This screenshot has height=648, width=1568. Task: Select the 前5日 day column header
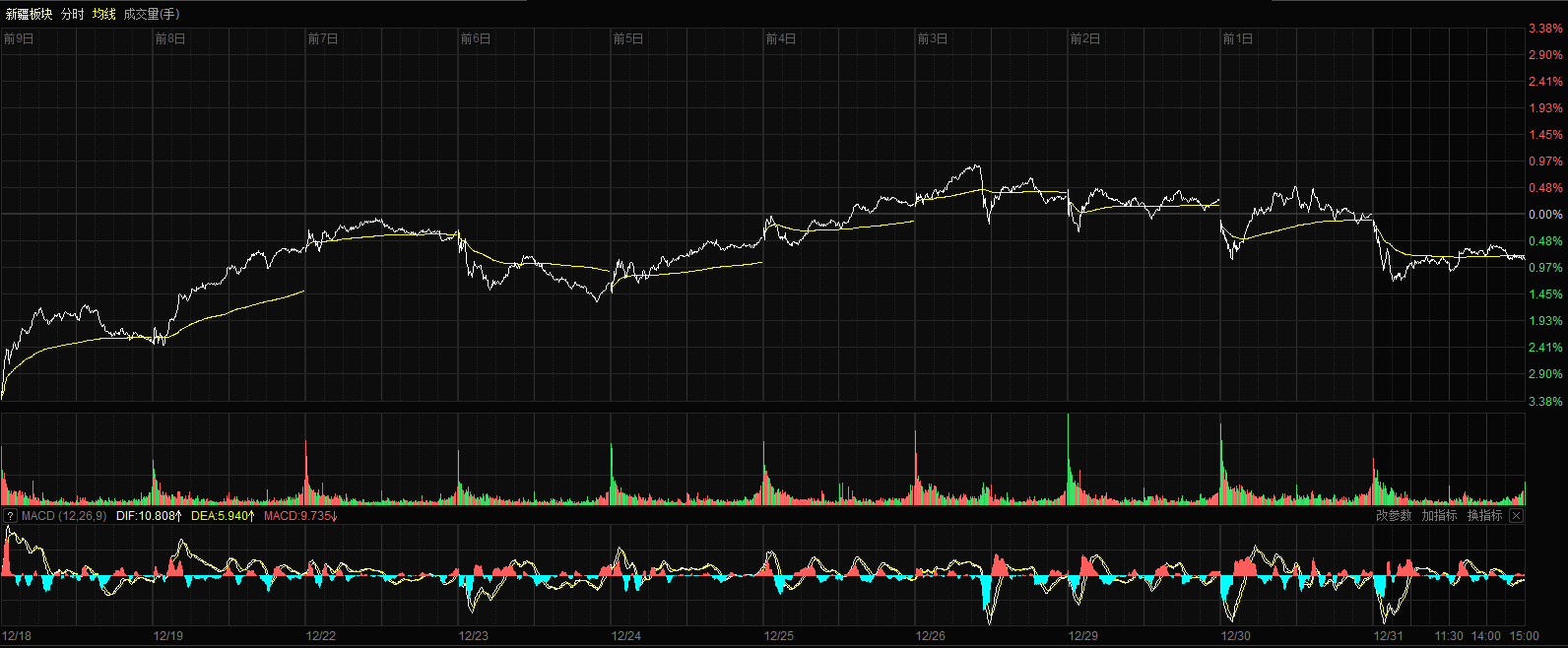tap(627, 39)
